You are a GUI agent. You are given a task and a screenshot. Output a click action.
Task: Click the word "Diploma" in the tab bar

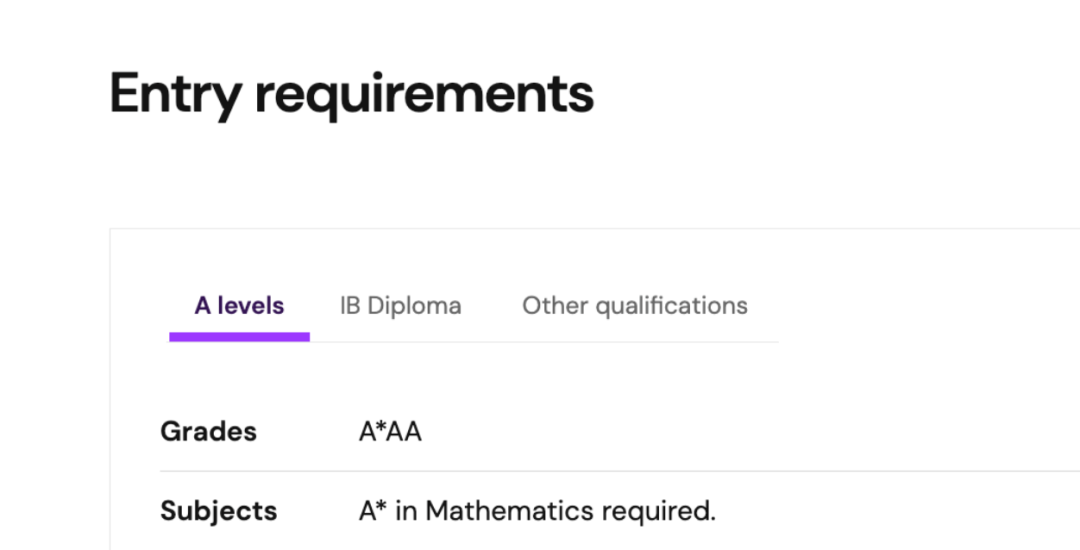pos(414,306)
